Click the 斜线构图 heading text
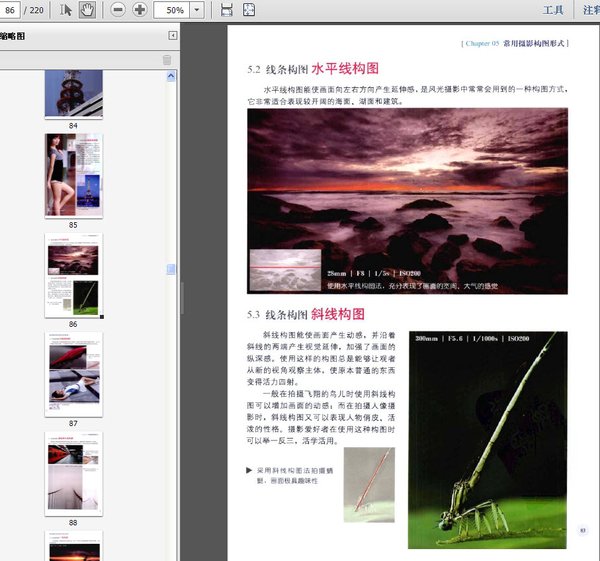600x561 pixels. (x=338, y=315)
